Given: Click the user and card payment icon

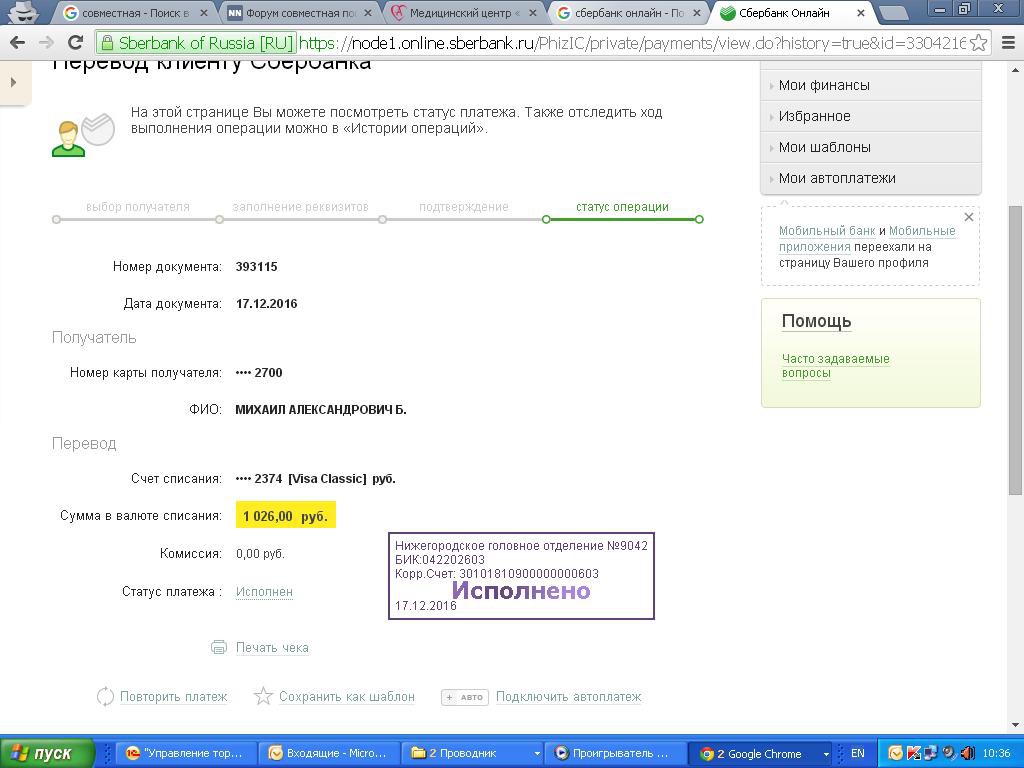Looking at the screenshot, I should pos(83,135).
